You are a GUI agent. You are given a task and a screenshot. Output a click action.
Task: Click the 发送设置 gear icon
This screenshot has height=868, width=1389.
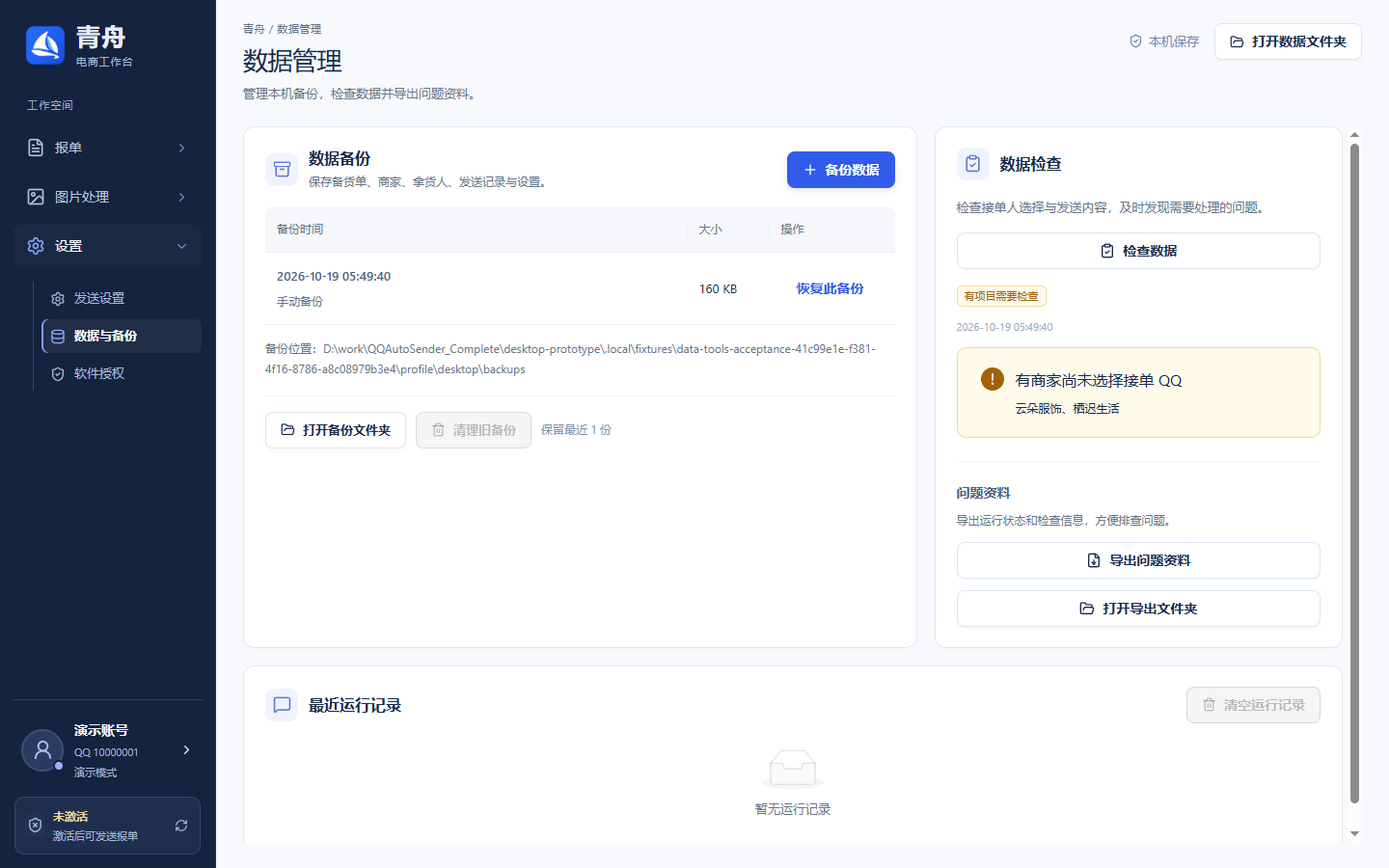tap(58, 299)
